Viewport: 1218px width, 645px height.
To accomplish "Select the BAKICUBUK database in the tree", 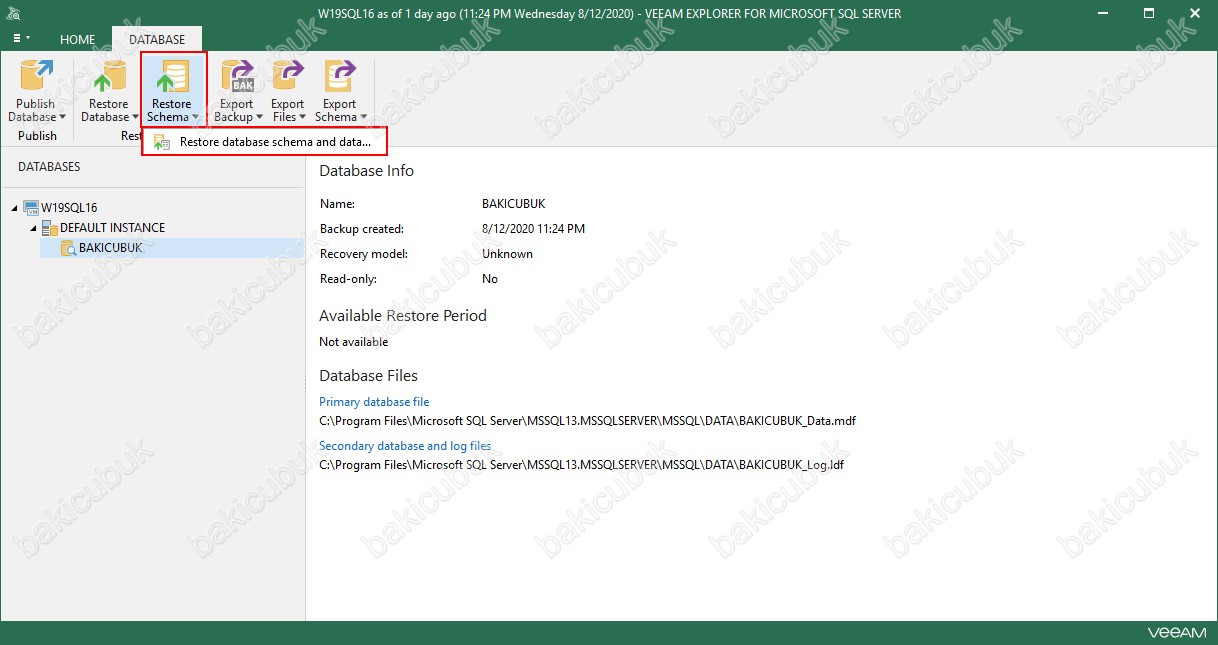I will pos(111,247).
